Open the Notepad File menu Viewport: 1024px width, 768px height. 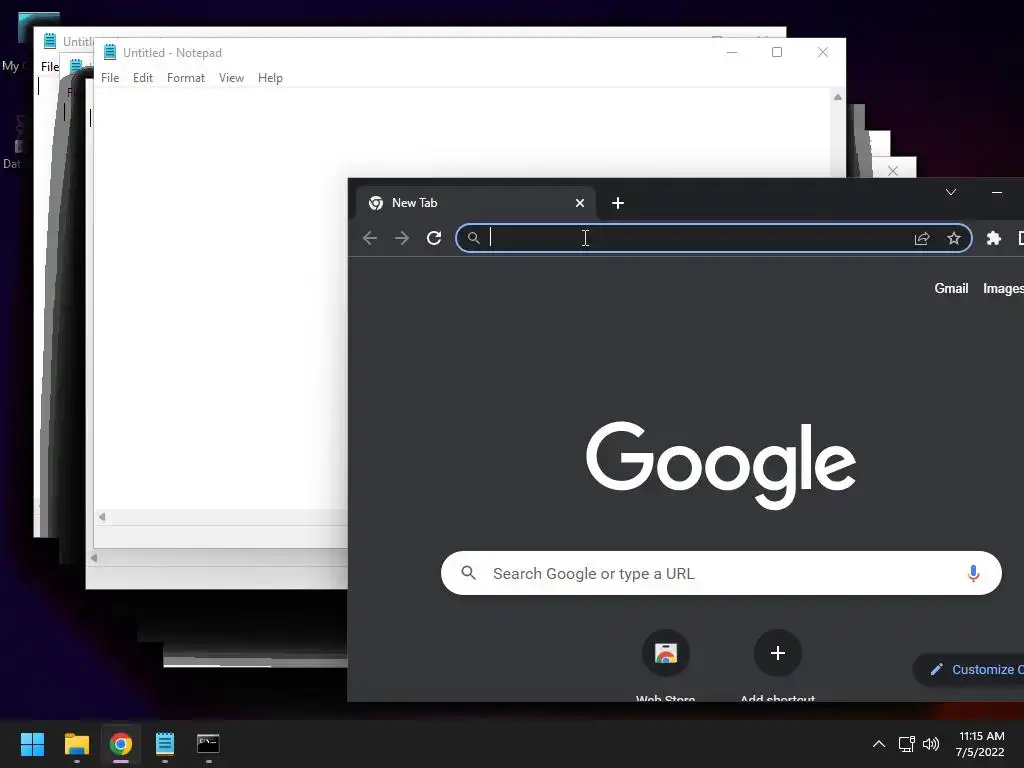click(x=110, y=78)
